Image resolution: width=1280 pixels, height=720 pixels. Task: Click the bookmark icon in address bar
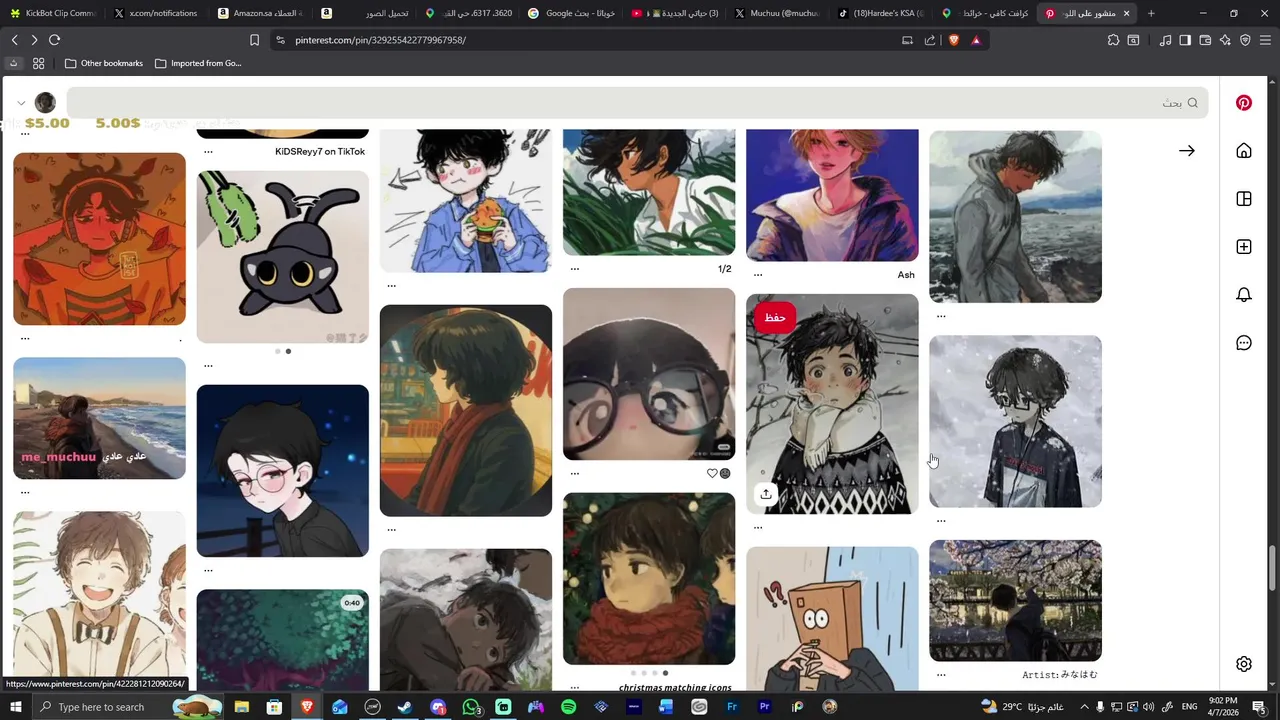coord(254,40)
